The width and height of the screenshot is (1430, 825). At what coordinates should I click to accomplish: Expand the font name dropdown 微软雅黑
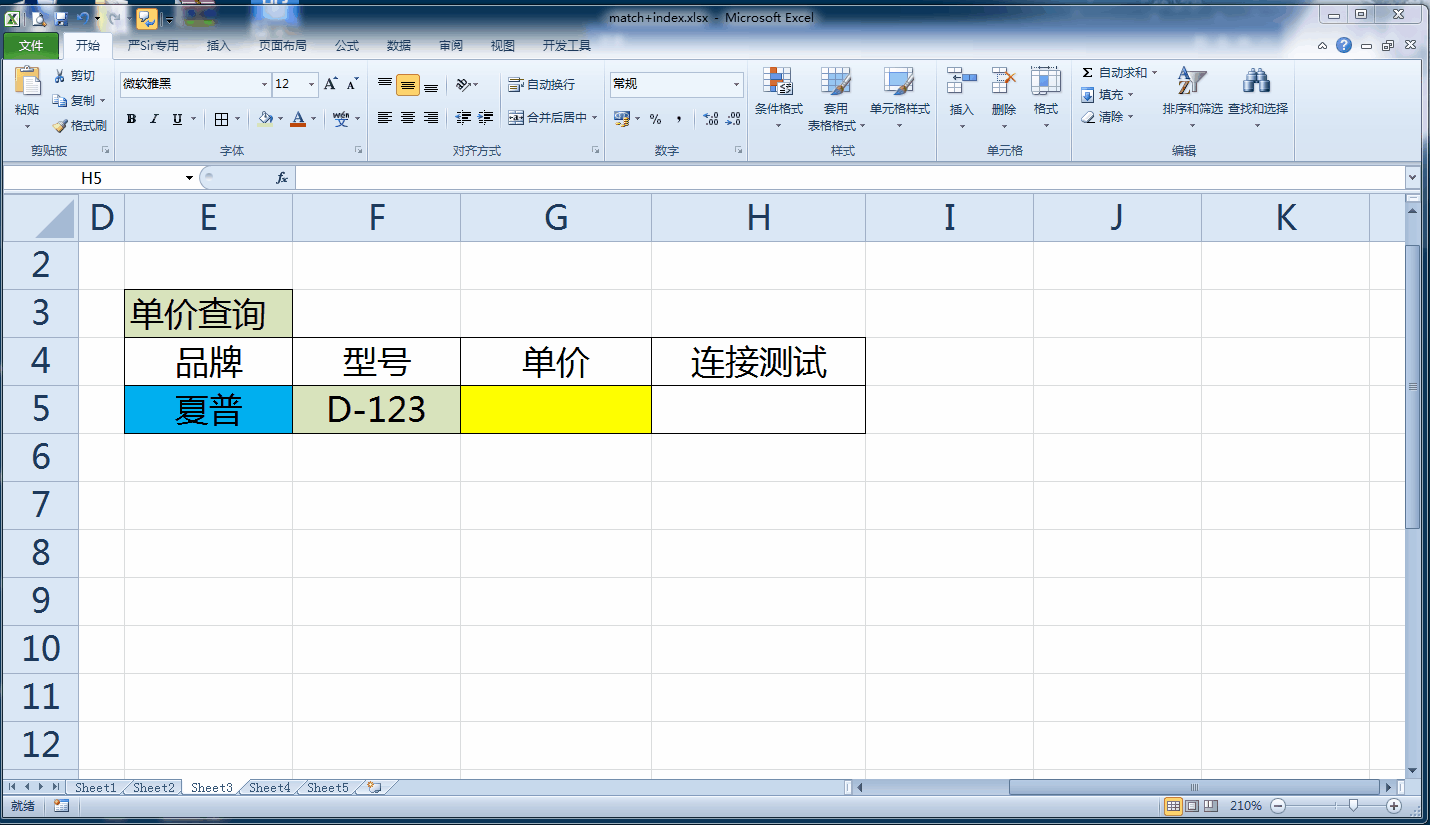pyautogui.click(x=264, y=85)
